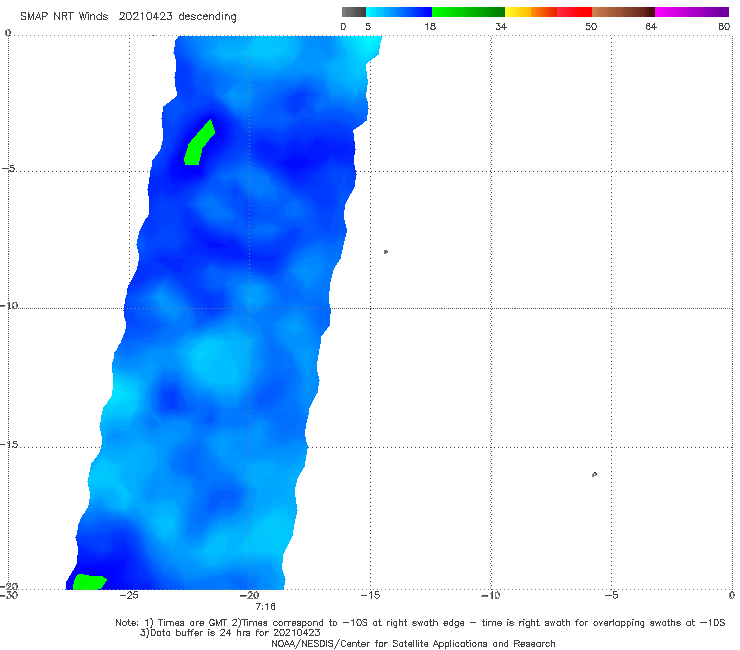740x650 pixels.
Task: Select the '-25' longitude label on the bottom axis
Action: click(x=129, y=595)
